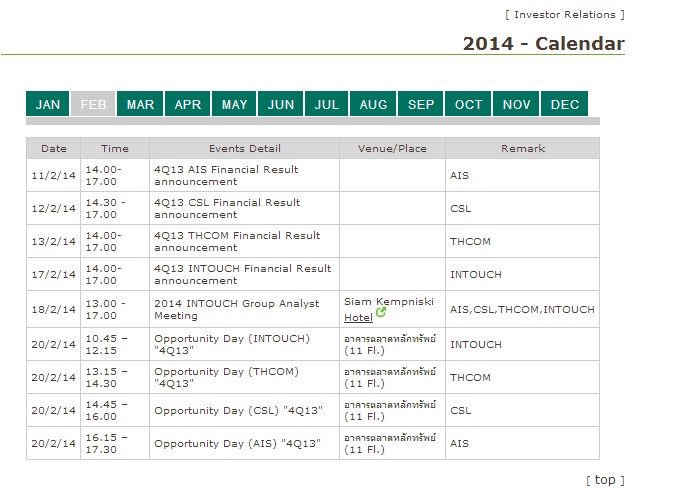Click the 16.15 – 17.30 time cell
Viewport: 677px width, 488px height.
pos(115,443)
